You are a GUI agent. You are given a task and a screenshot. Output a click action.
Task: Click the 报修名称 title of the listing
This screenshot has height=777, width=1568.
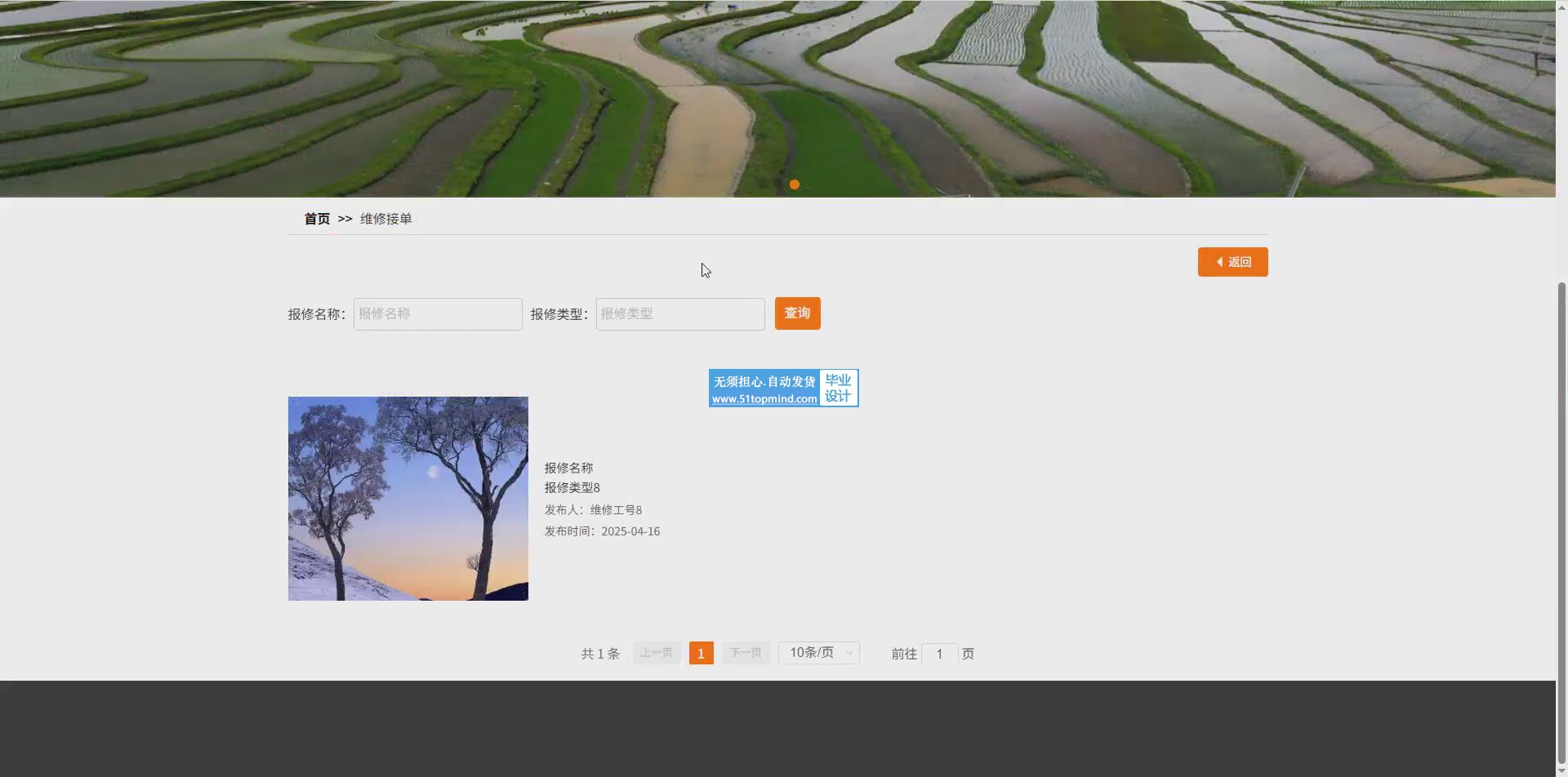[x=569, y=468]
